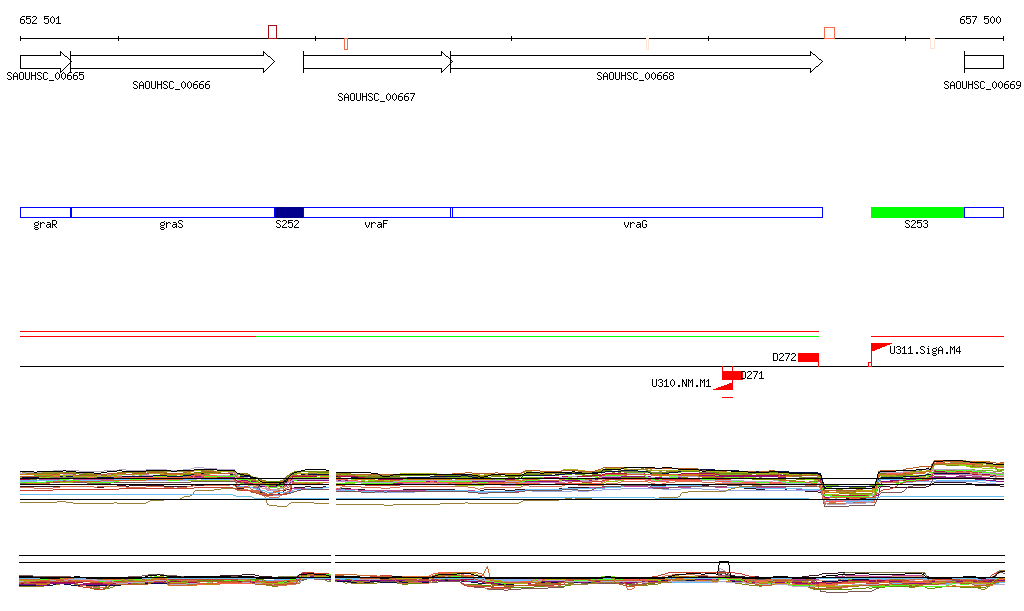
Task: Click the red marker above SAOUHSC_00666 end
Action: pos(272,32)
